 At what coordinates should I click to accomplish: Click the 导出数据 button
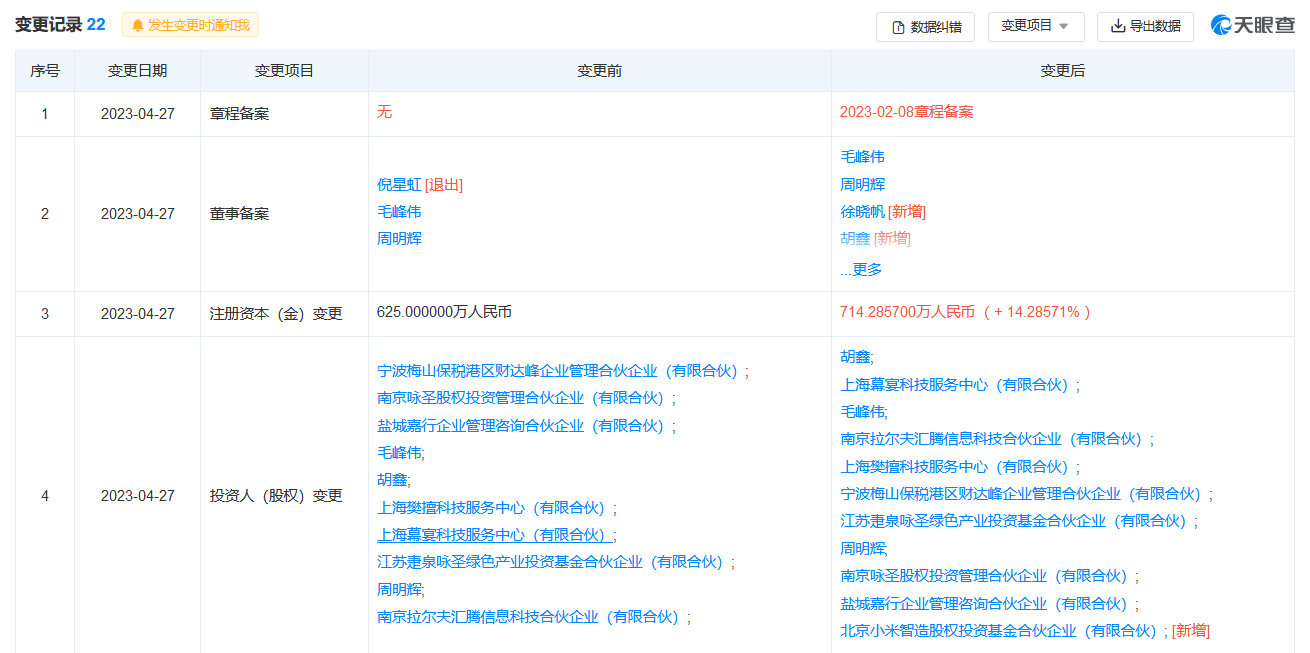[1145, 27]
